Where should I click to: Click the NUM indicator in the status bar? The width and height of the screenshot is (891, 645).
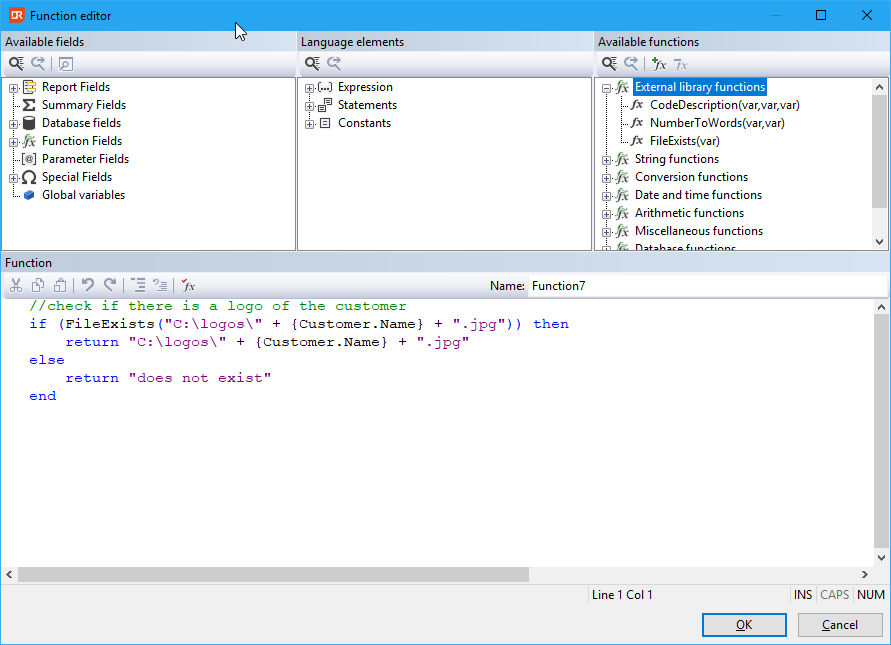tap(871, 594)
